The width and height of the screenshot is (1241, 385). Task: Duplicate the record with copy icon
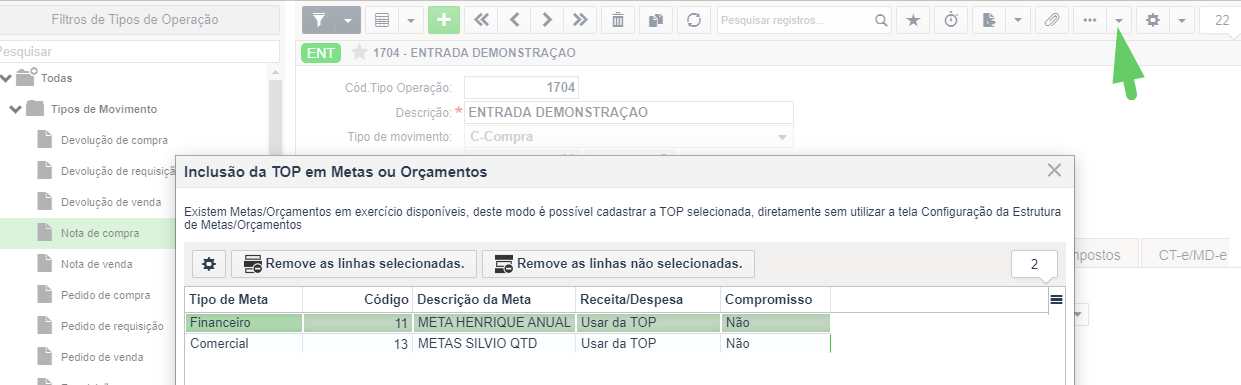click(x=656, y=19)
